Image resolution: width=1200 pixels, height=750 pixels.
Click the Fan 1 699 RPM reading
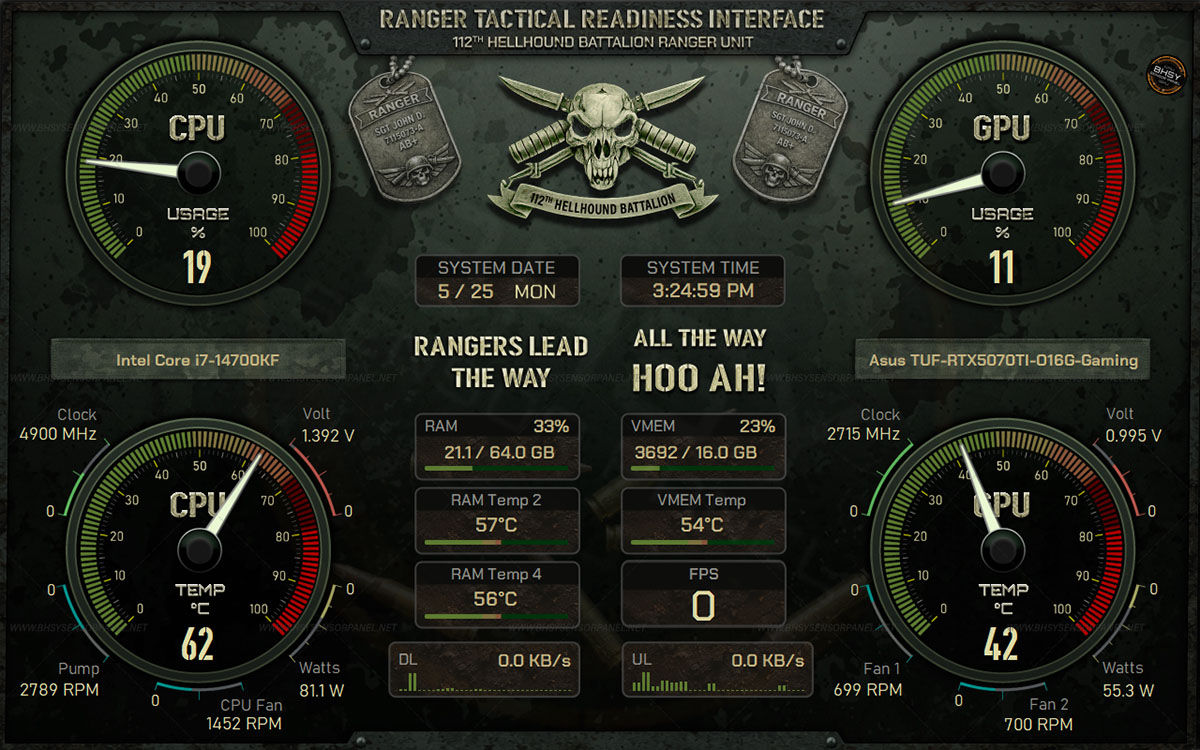(x=868, y=690)
